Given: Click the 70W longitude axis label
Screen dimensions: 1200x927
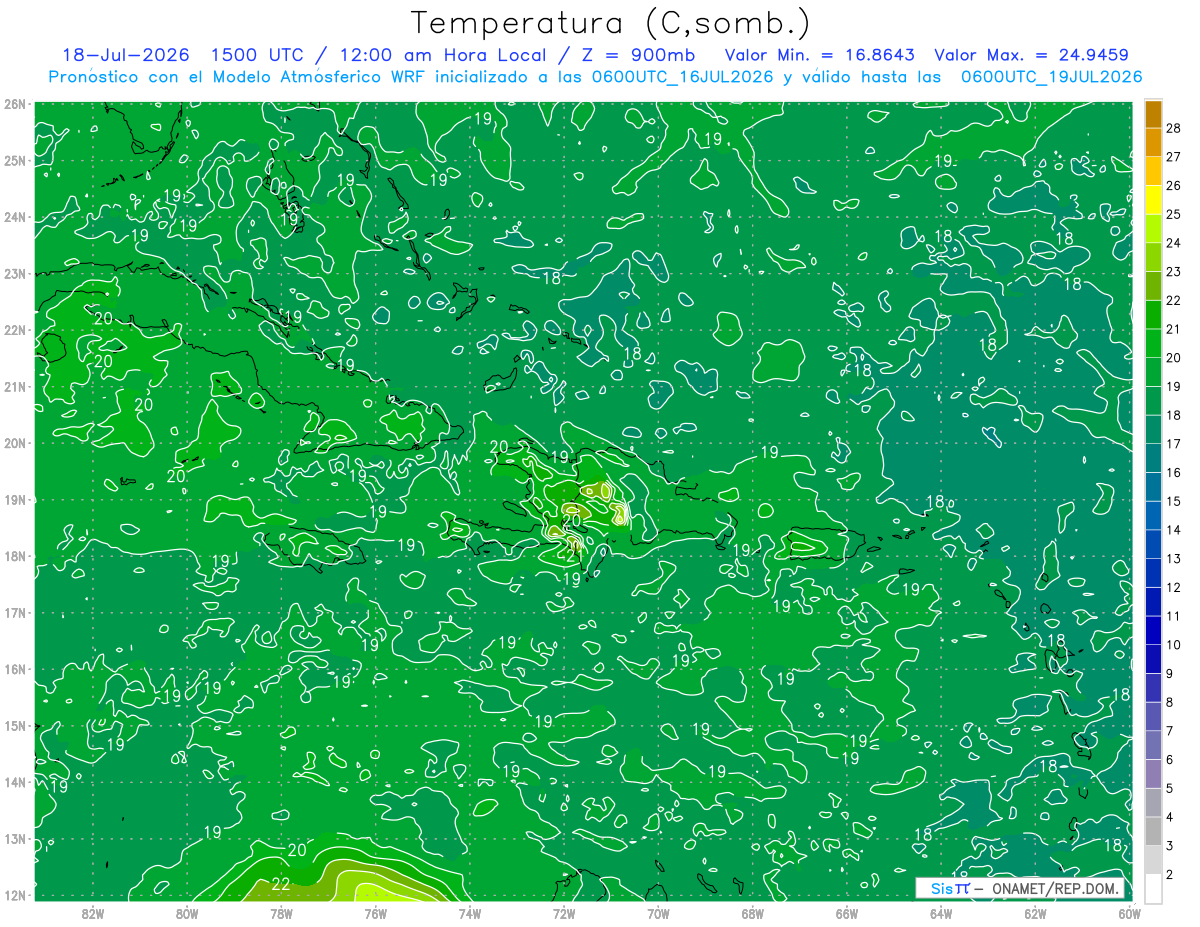Looking at the screenshot, I should click(x=658, y=912).
